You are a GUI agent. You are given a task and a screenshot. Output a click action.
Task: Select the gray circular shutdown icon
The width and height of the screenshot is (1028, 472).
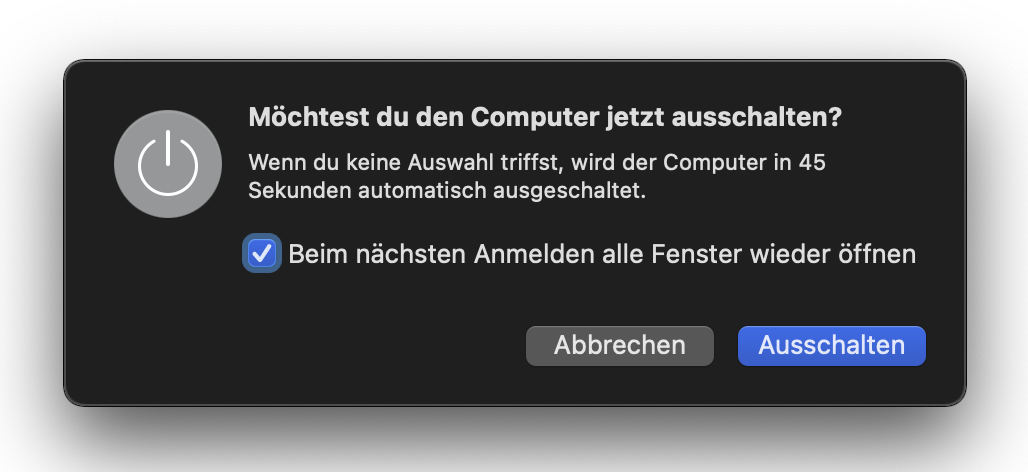[x=169, y=163]
